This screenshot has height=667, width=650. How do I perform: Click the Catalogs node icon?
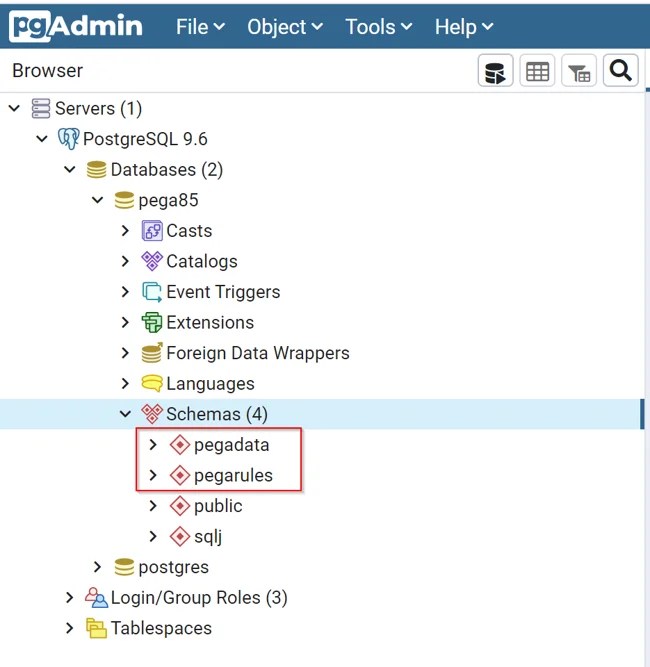(x=152, y=261)
